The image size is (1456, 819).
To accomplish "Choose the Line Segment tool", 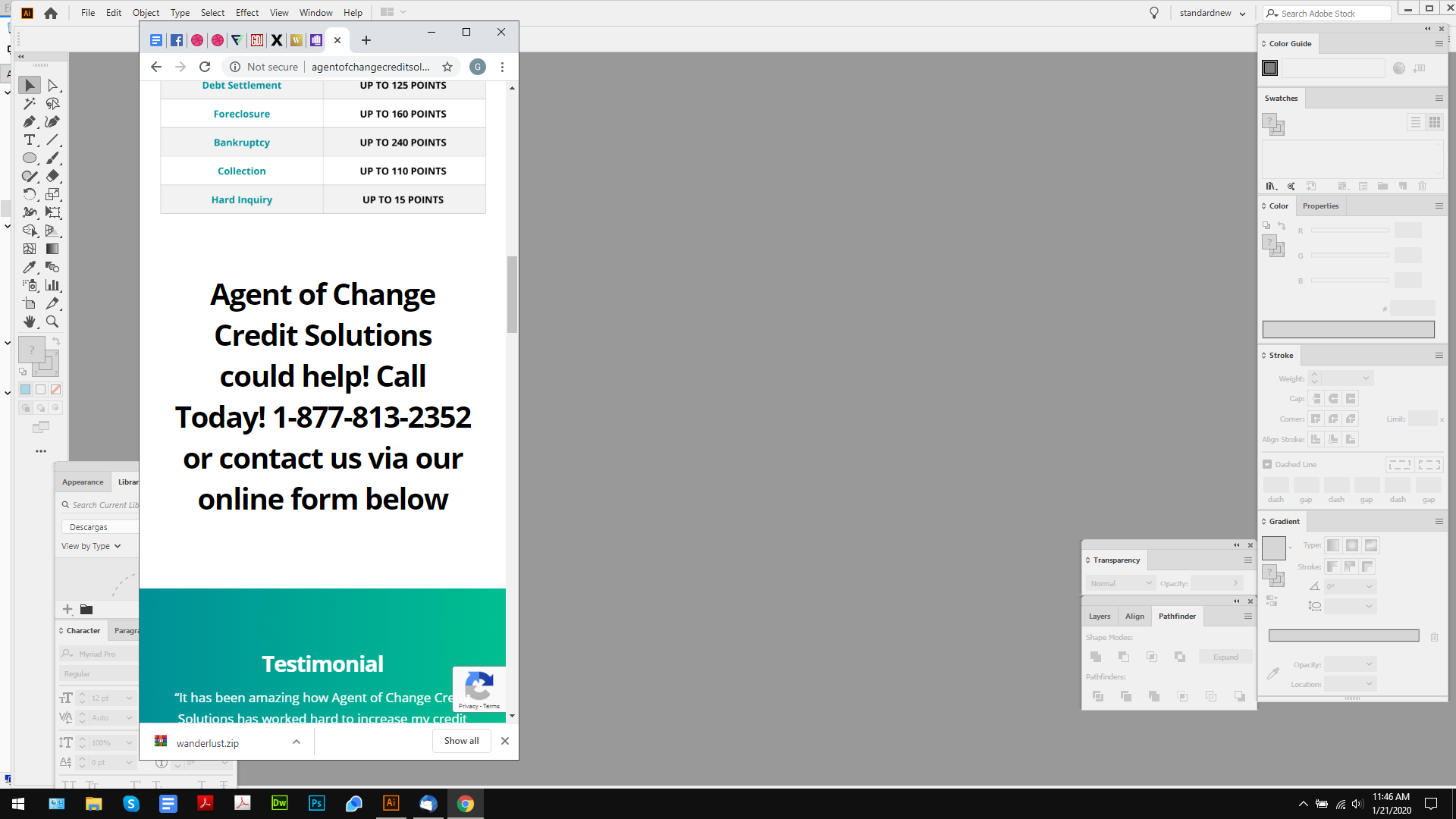I will click(x=52, y=140).
